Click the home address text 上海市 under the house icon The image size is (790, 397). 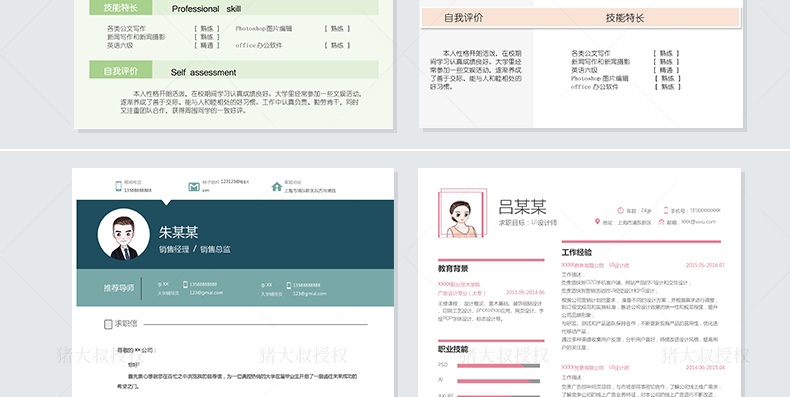(310, 191)
